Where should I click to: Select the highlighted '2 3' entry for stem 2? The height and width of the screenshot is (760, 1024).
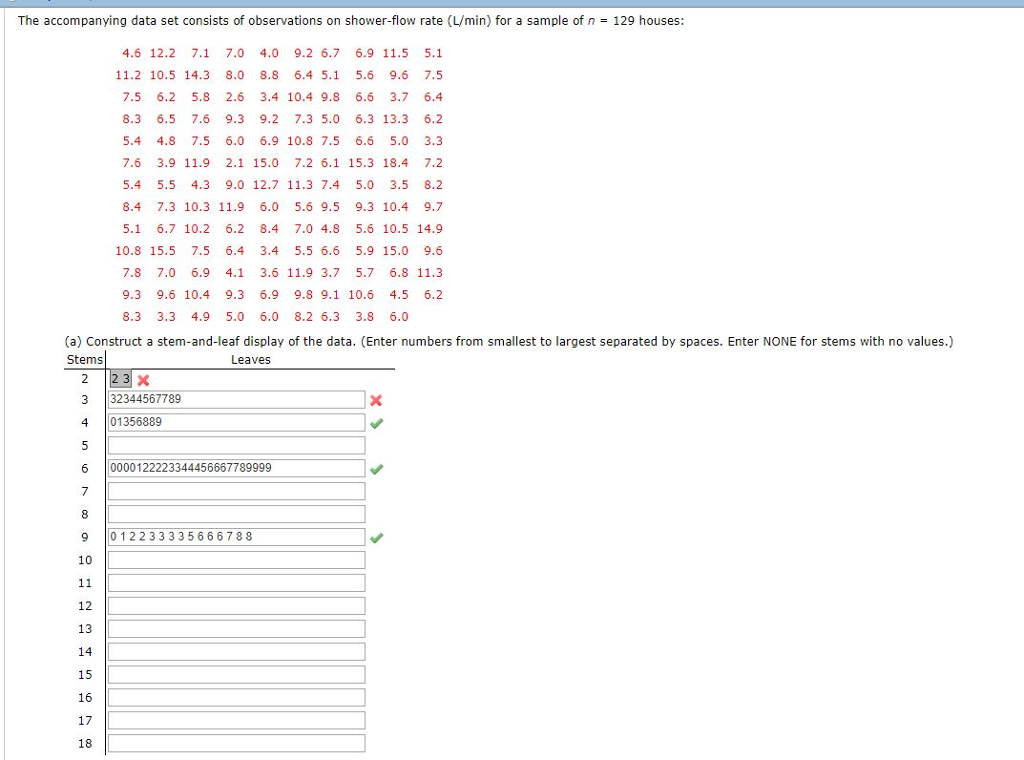120,379
